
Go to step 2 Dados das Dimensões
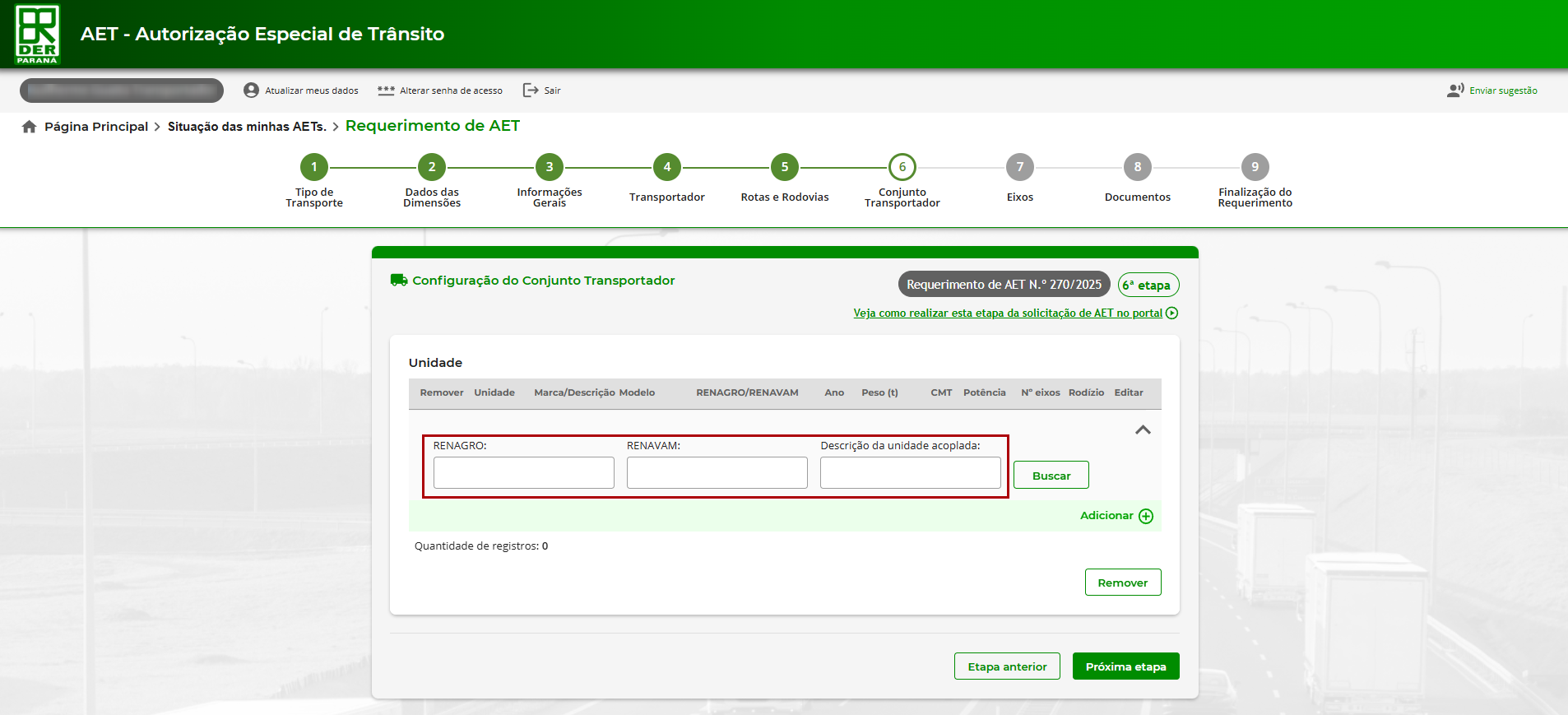(x=432, y=167)
